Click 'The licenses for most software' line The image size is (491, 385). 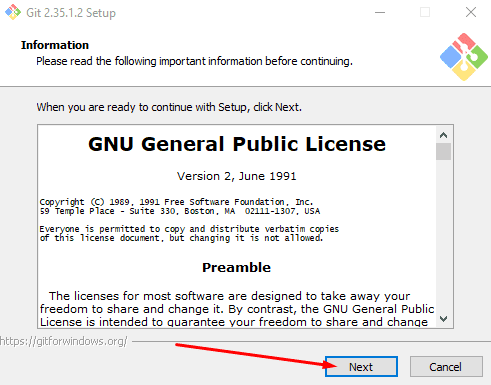coord(229,296)
